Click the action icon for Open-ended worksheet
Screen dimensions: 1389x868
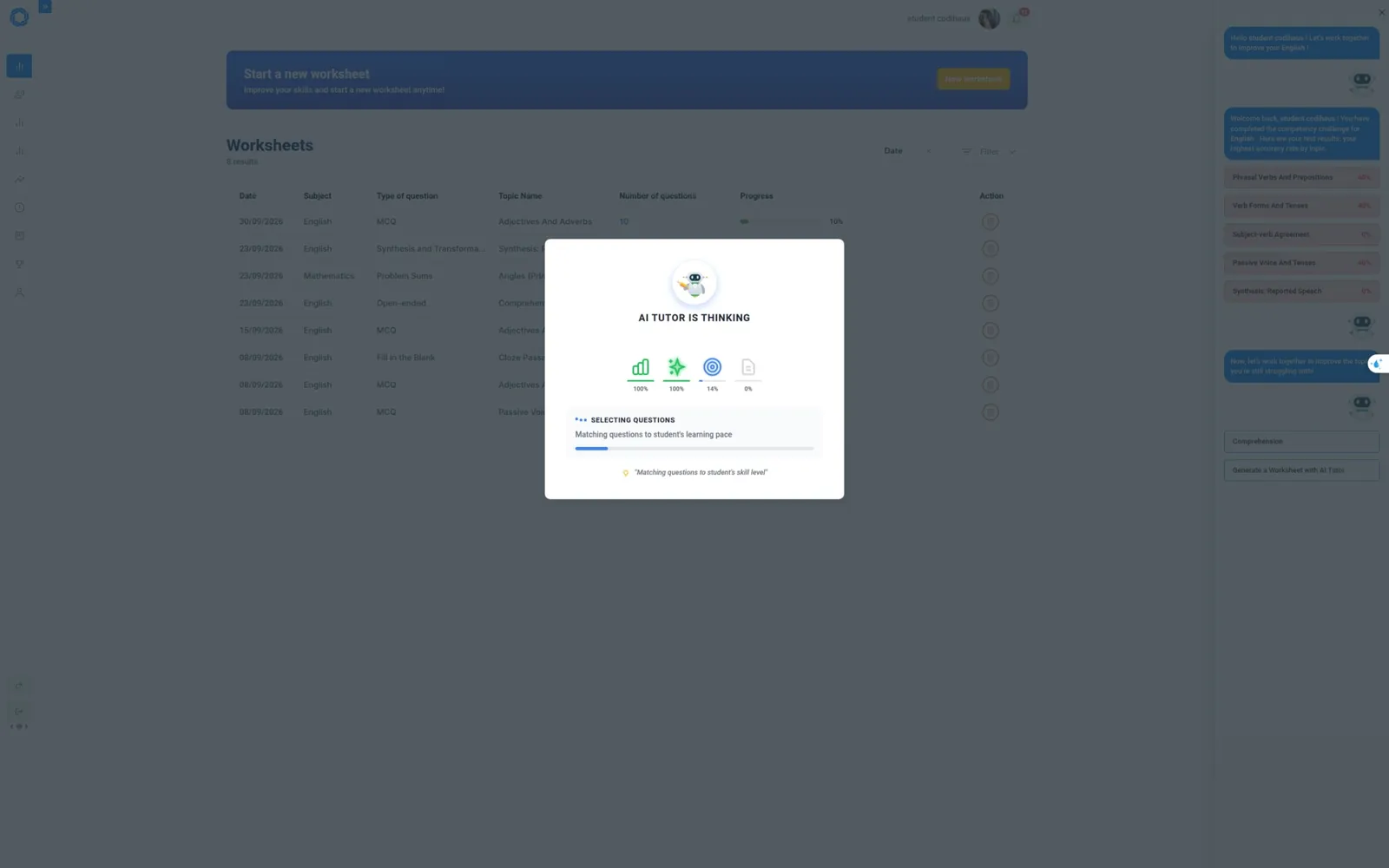click(990, 303)
